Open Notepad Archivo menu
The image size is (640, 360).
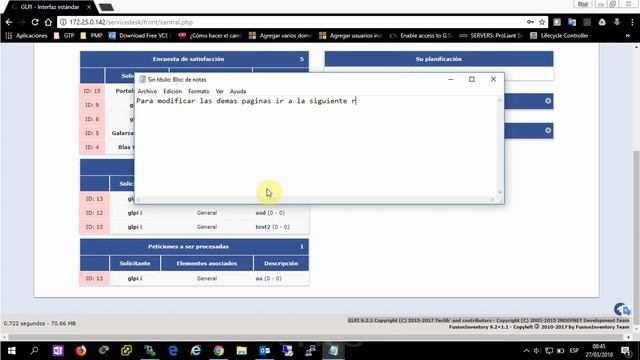coord(147,91)
